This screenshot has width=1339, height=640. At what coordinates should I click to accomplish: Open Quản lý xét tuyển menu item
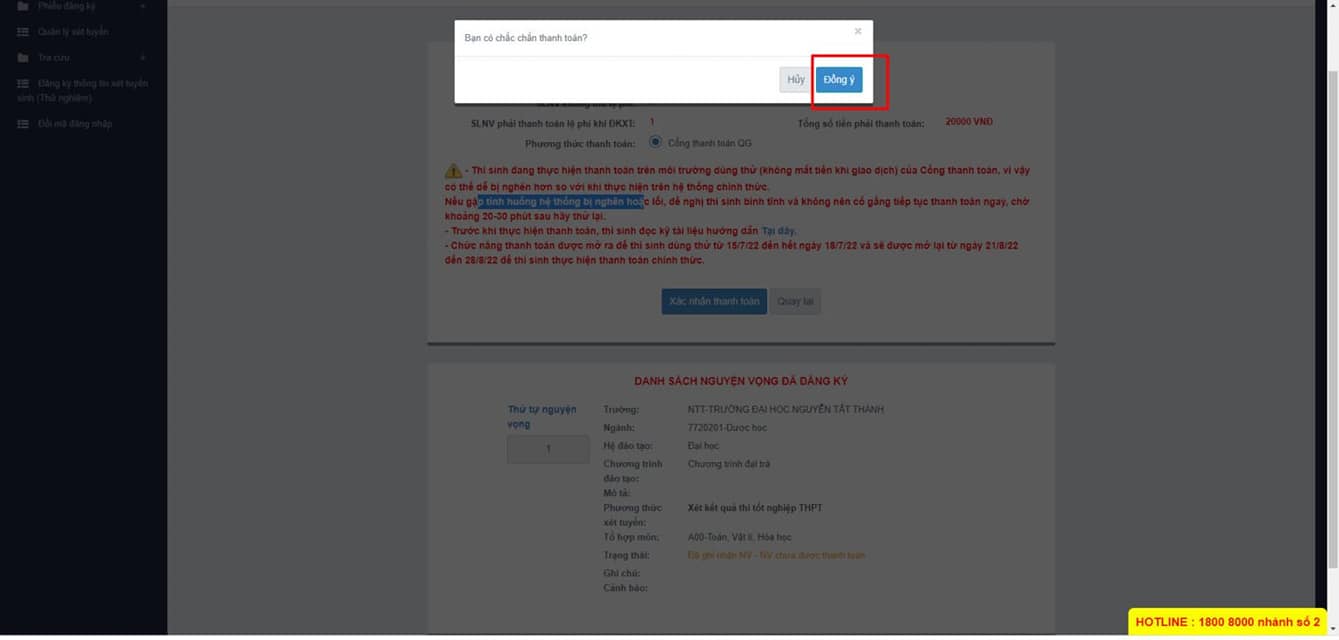pos(73,32)
